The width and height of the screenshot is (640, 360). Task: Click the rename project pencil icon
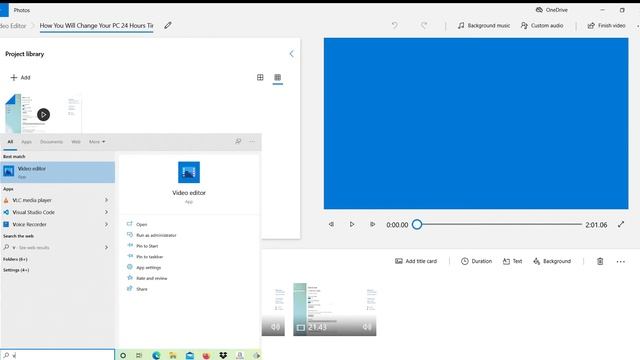click(x=168, y=25)
